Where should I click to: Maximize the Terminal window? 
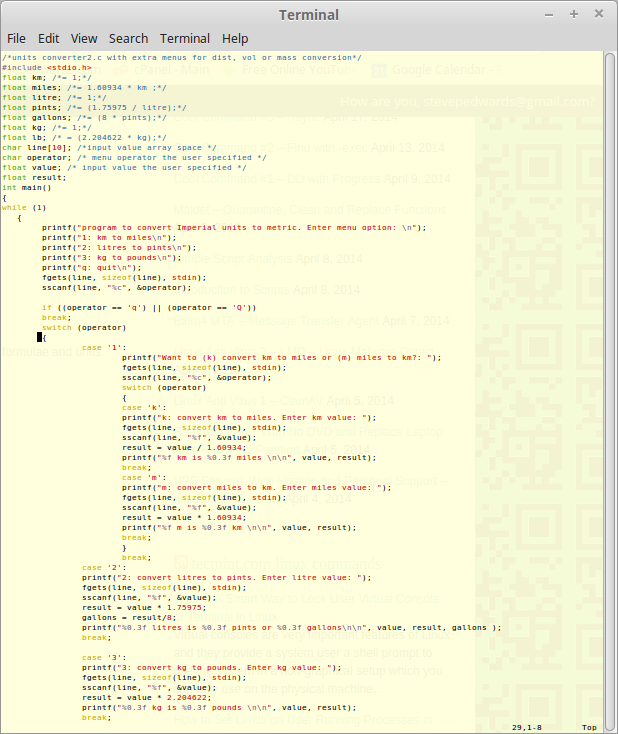[574, 15]
